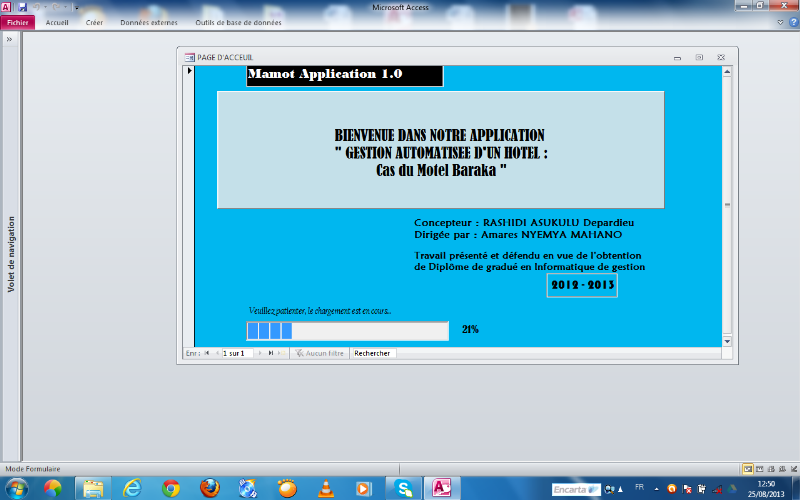800x500 pixels.
Task: Minimize the PAGE D'ACCEUIL form window
Action: coord(677,58)
